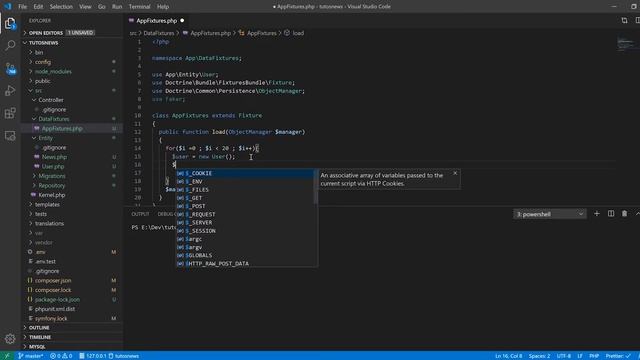Click the master branch in status bar
This screenshot has height=360, width=640.
pyautogui.click(x=31, y=356)
